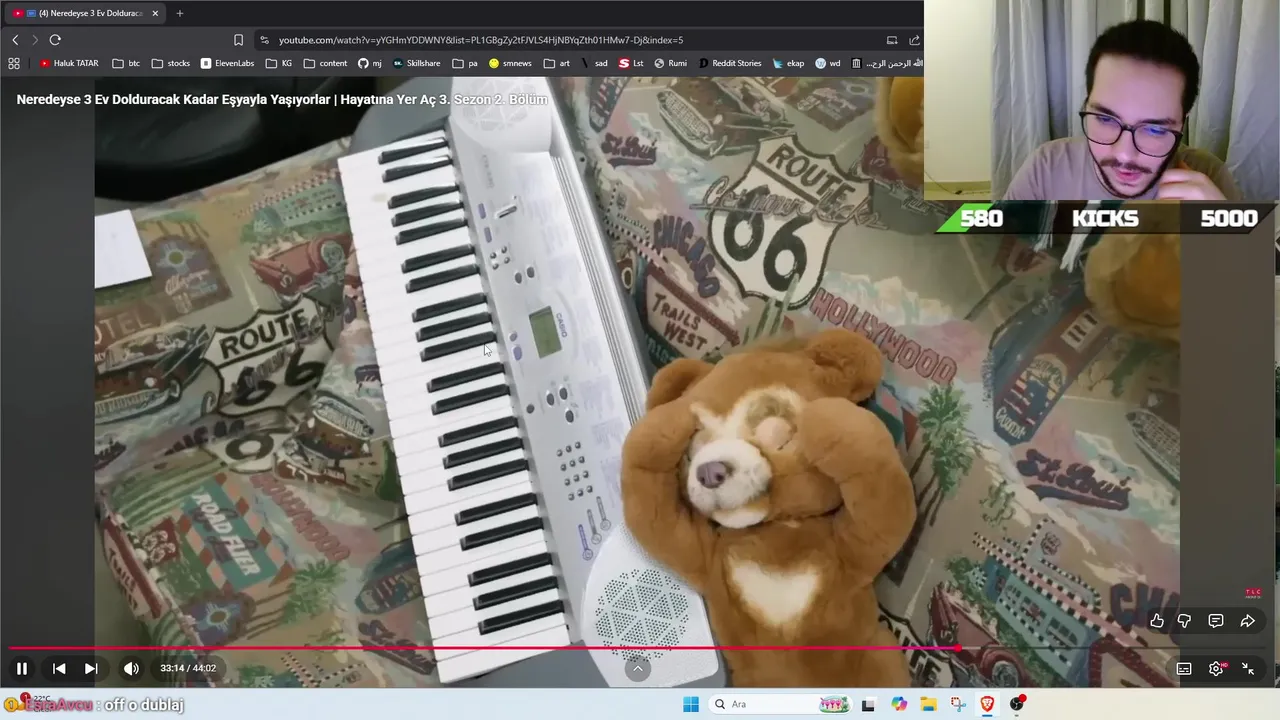Pause the YouTube video

[22, 669]
